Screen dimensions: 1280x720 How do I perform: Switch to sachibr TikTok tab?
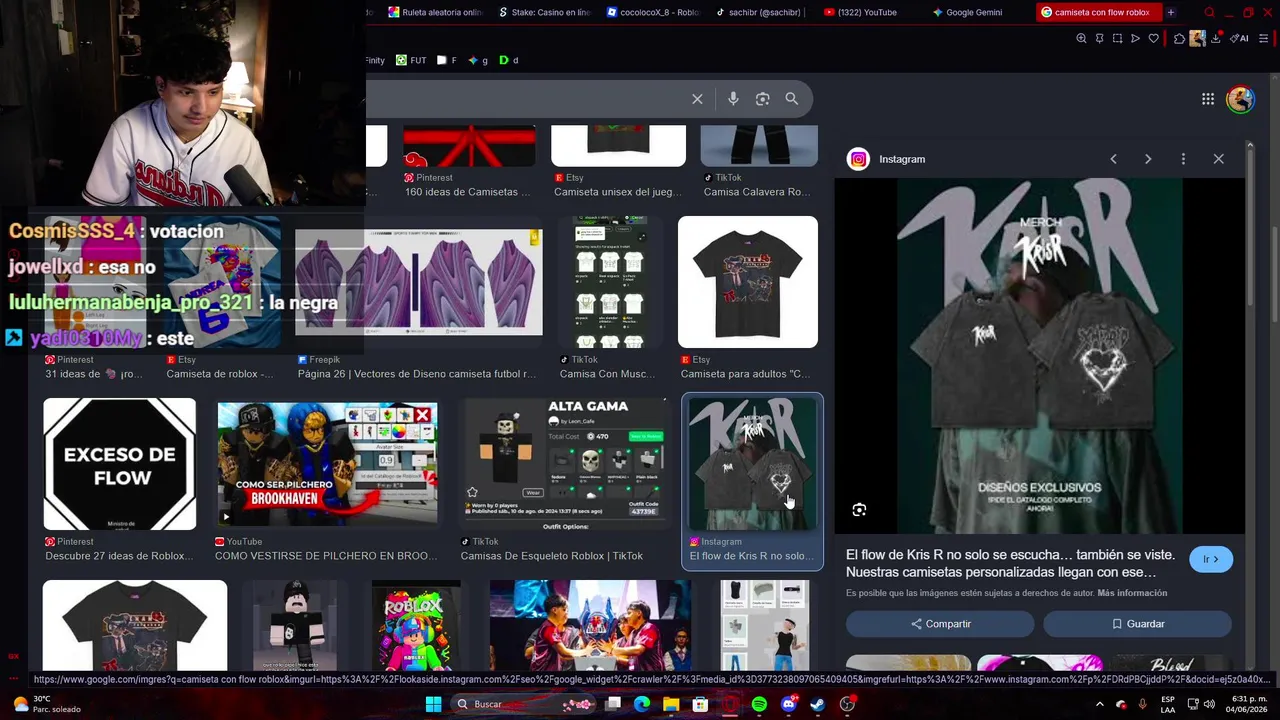pos(762,12)
